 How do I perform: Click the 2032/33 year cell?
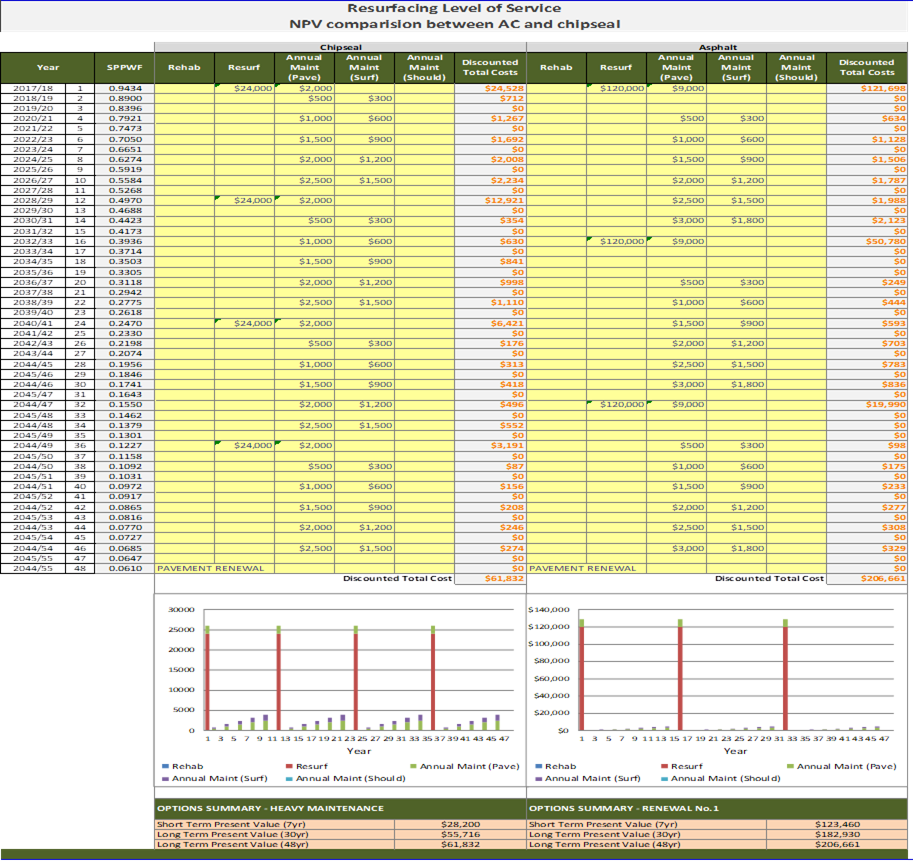[x=33, y=241]
